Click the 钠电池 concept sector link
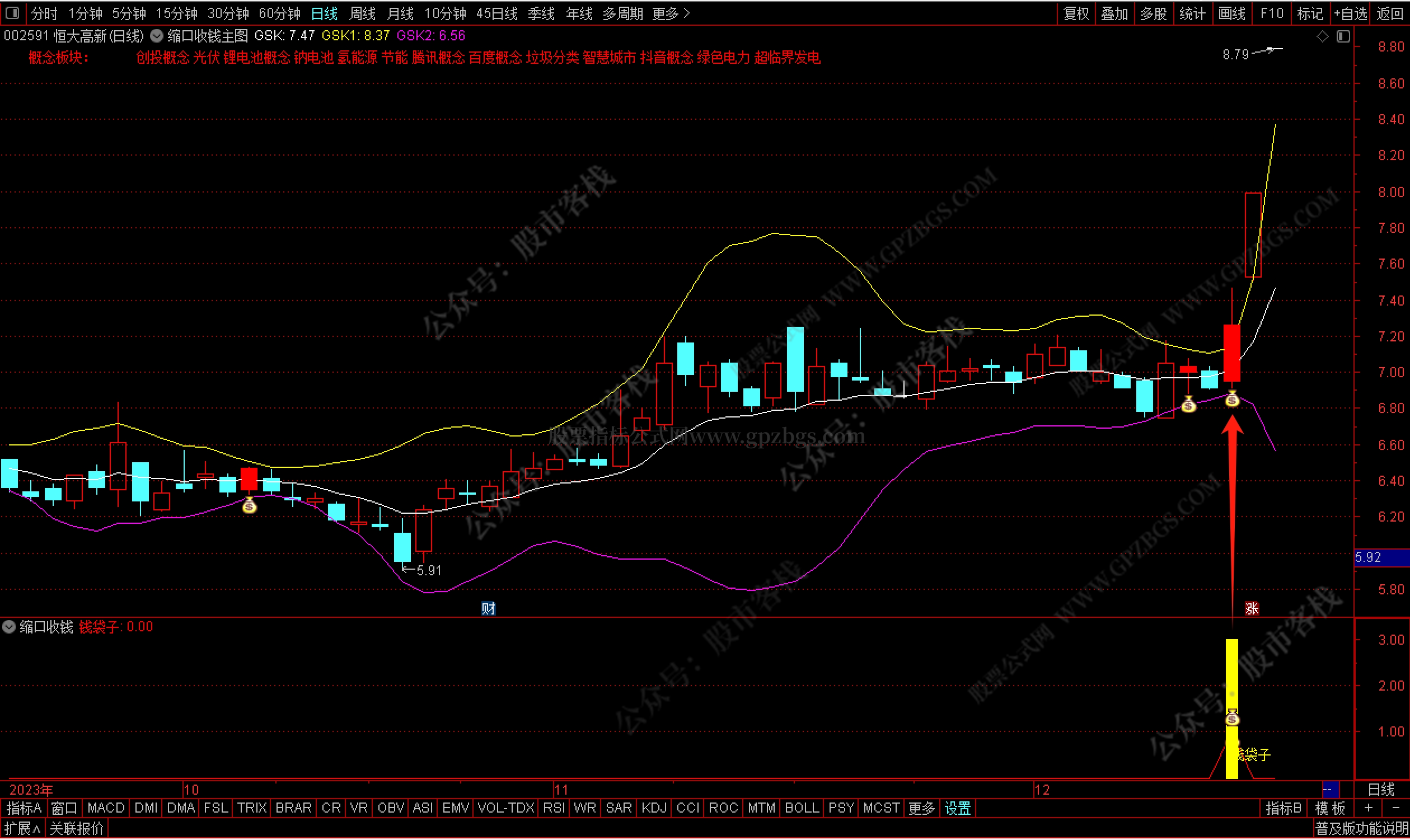This screenshot has height=840, width=1410. tap(313, 58)
